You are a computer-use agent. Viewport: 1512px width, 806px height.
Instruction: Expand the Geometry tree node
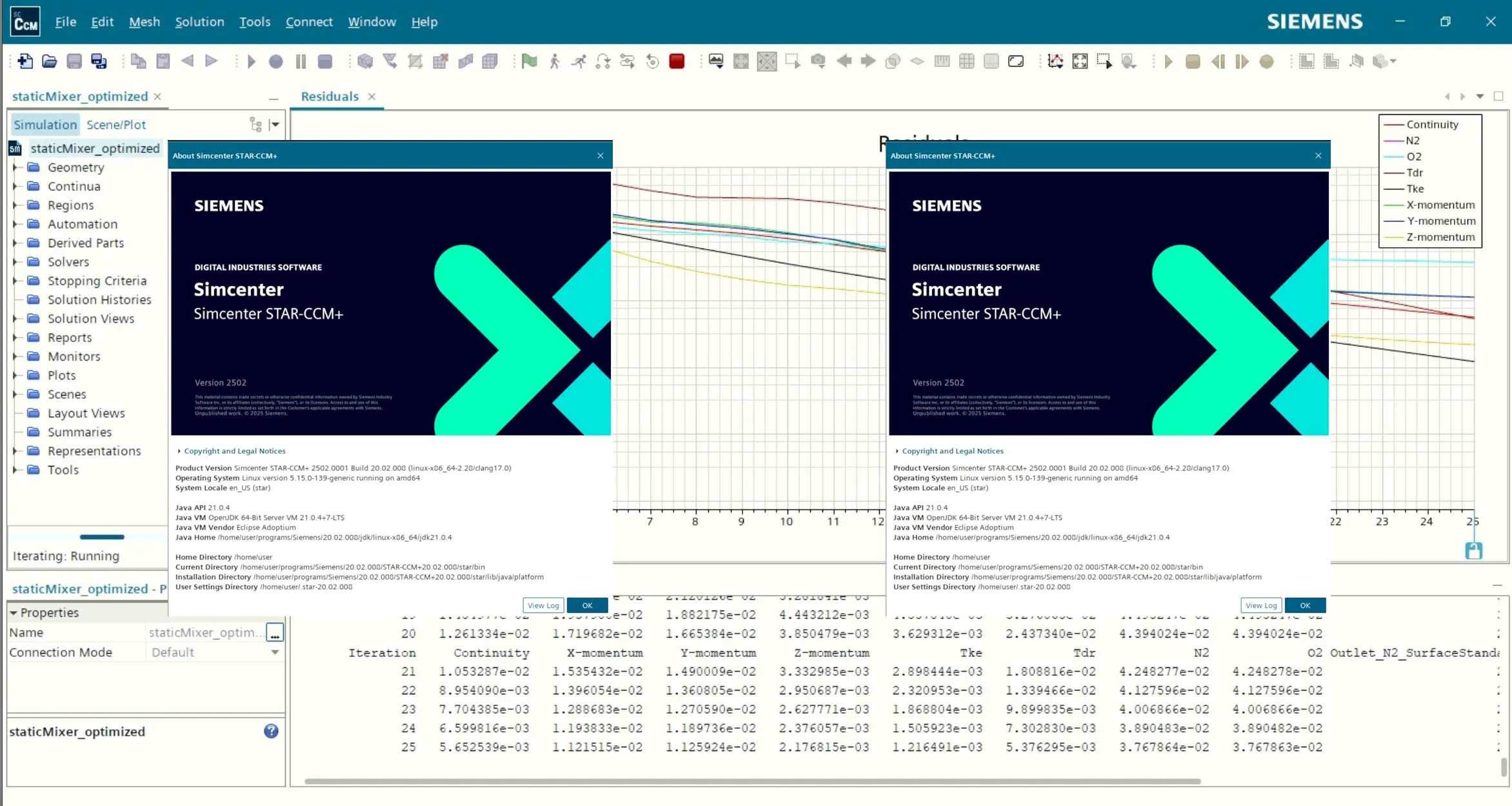(x=15, y=167)
